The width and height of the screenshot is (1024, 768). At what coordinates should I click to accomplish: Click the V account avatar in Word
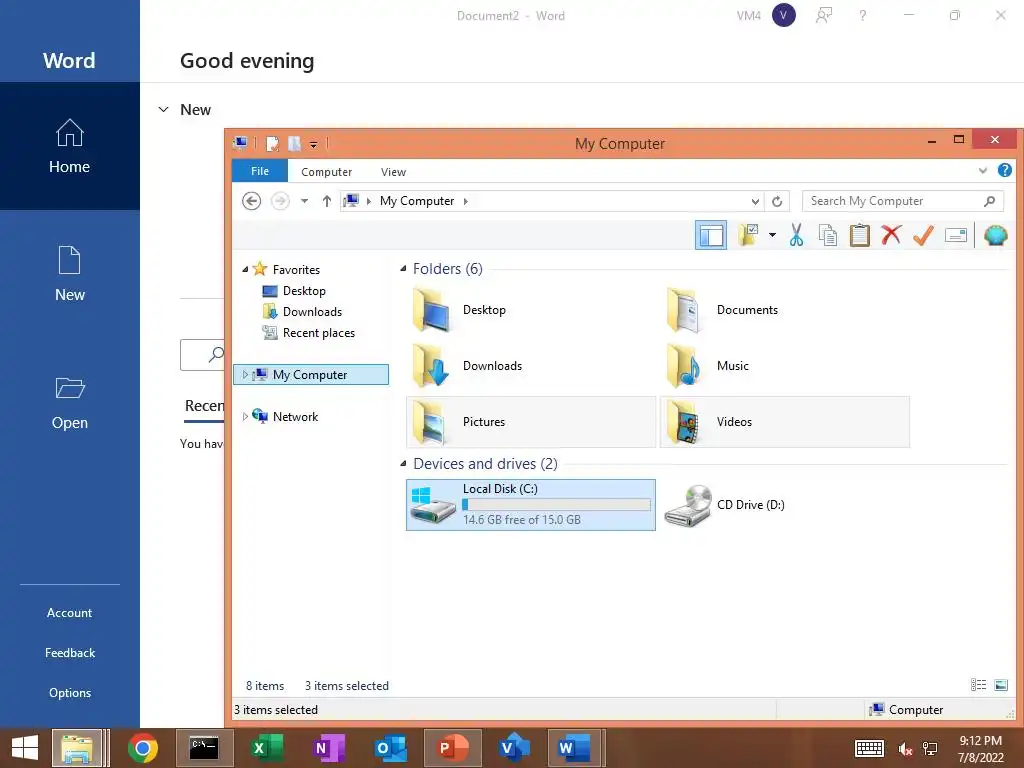784,15
